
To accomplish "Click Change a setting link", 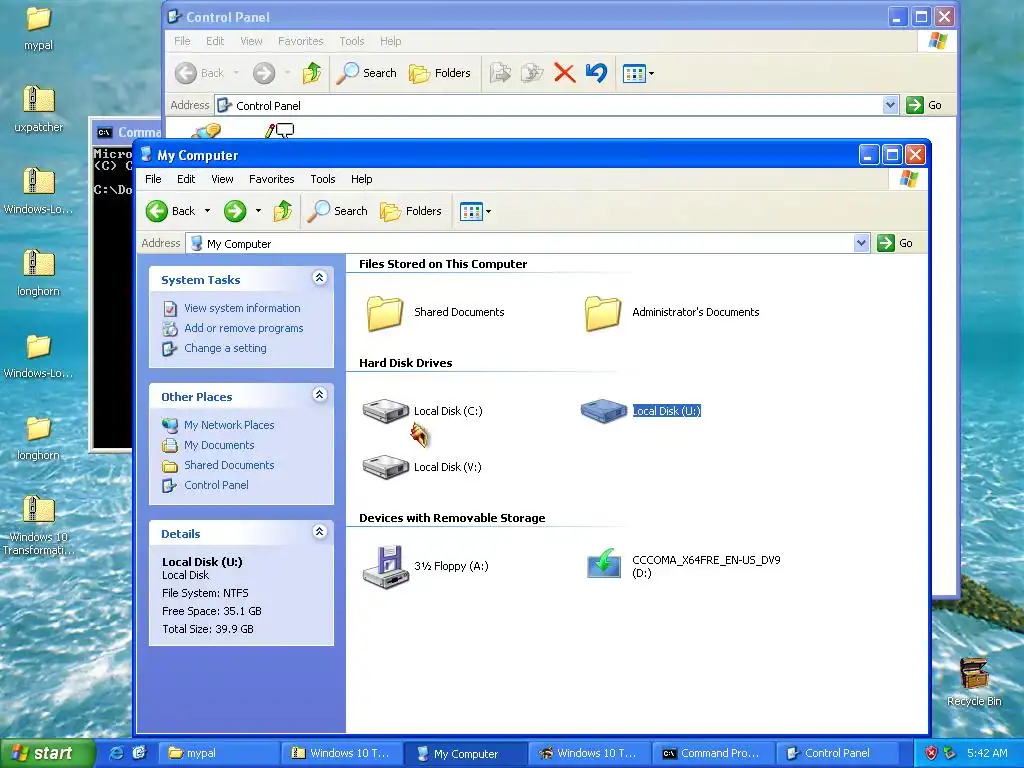I will [225, 348].
